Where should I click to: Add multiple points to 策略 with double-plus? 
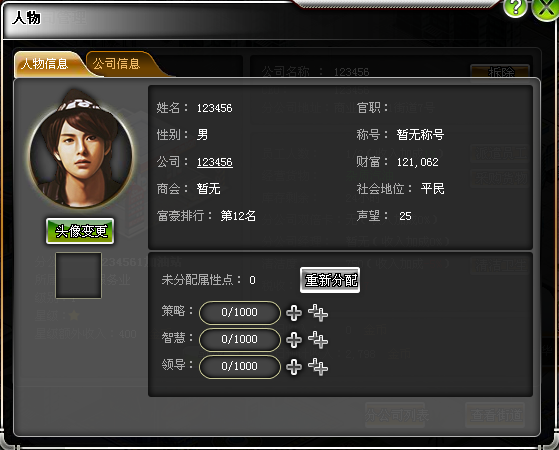(318, 313)
